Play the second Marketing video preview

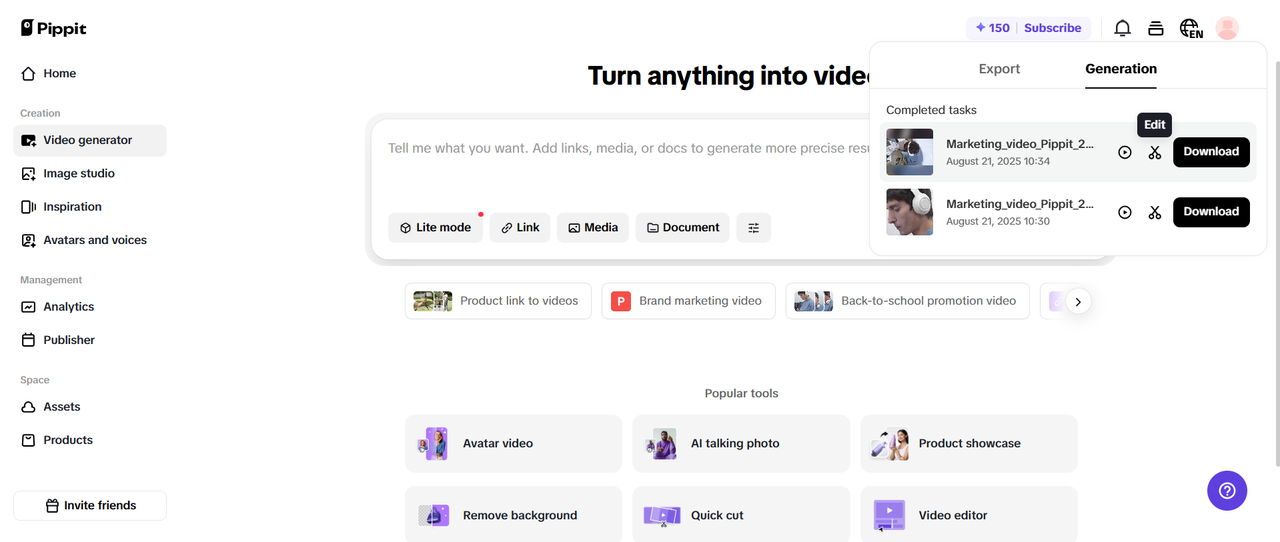pyautogui.click(x=1125, y=212)
